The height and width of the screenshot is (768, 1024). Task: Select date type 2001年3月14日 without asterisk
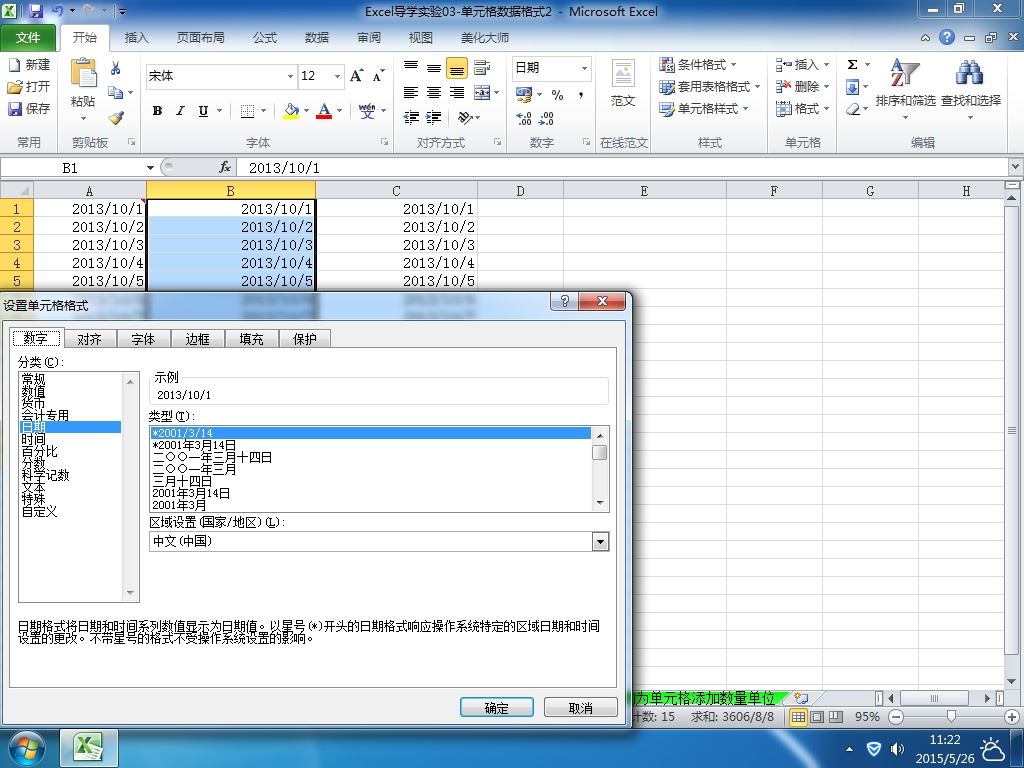(191, 493)
